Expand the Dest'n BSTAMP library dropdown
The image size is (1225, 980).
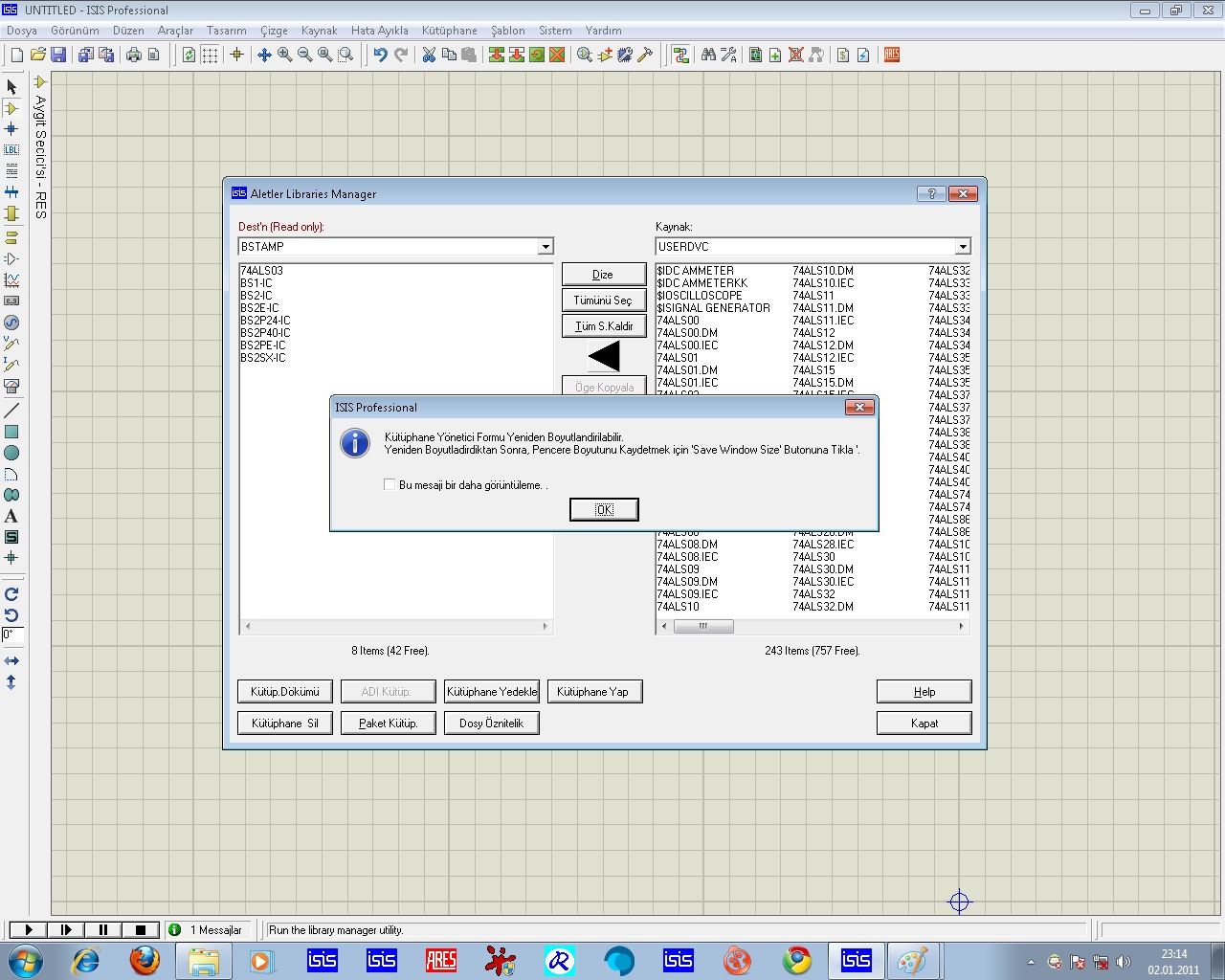[x=546, y=247]
